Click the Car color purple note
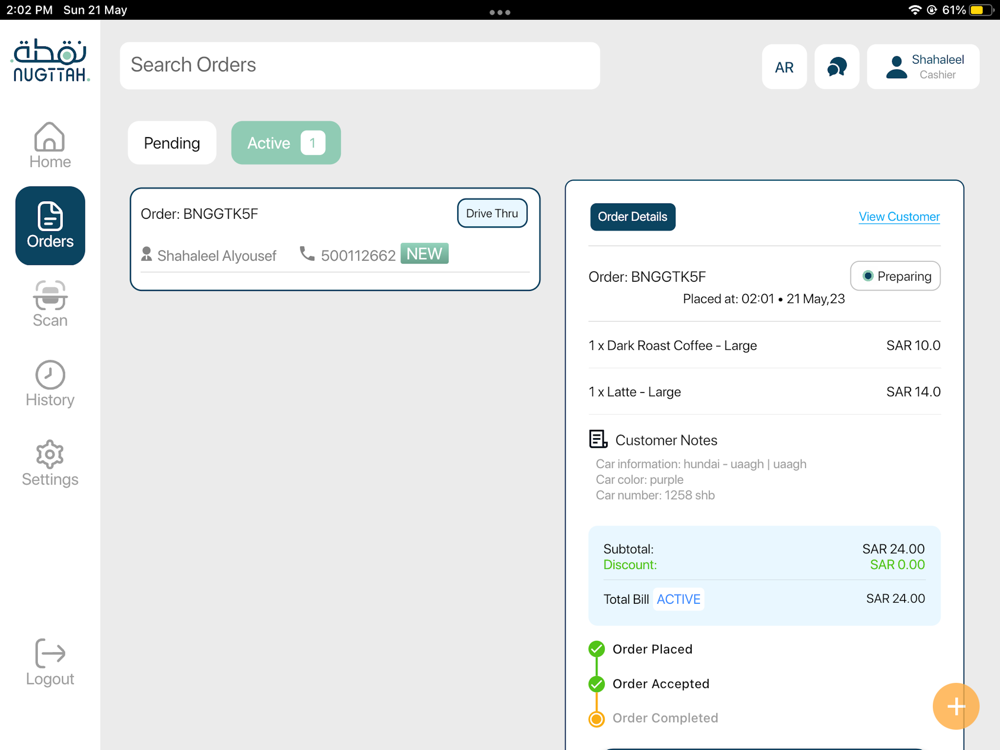Screen dimensions: 1000x750 pyautogui.click(x=639, y=480)
